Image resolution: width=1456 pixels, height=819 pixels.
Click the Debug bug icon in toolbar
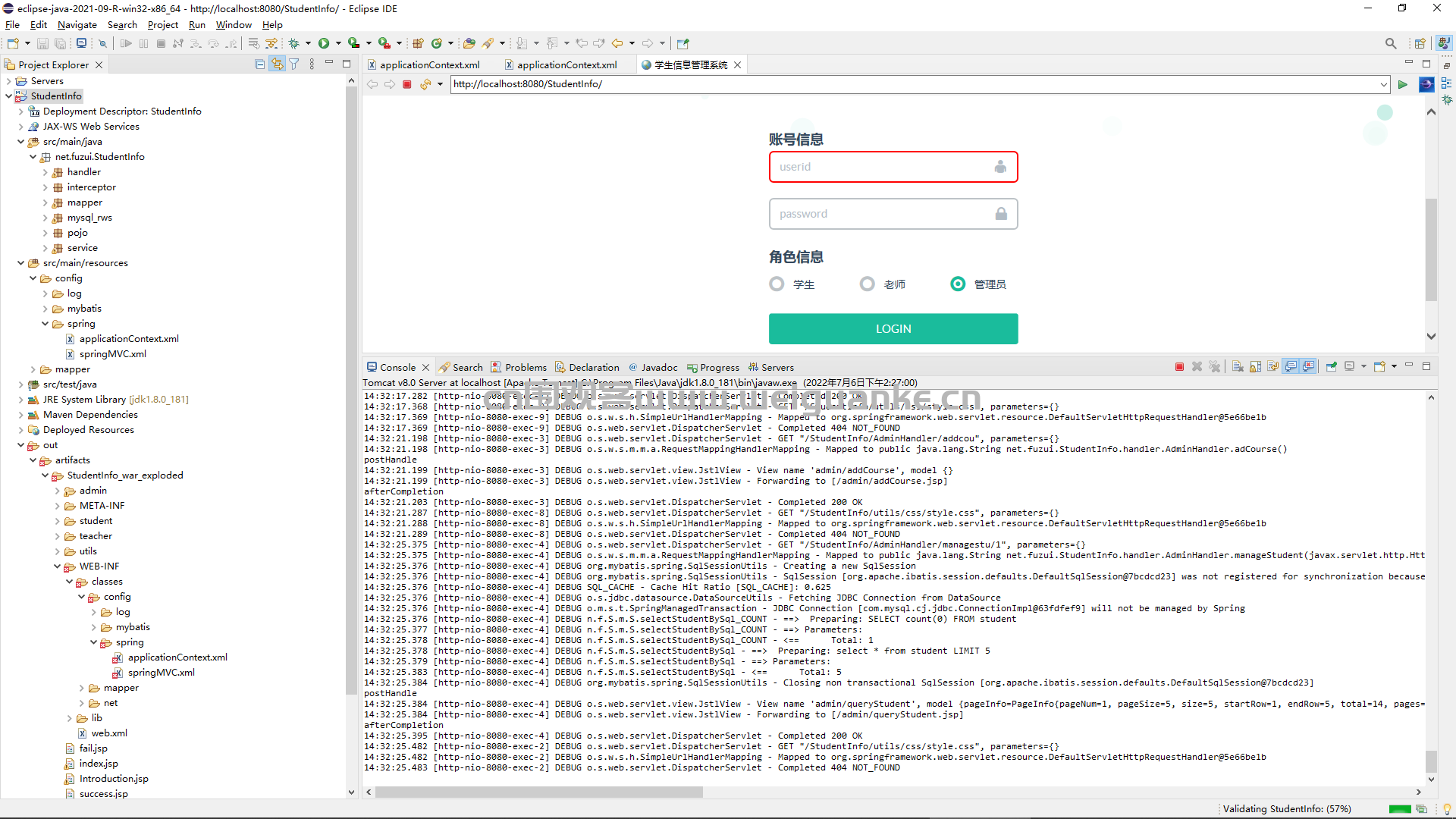click(x=294, y=43)
